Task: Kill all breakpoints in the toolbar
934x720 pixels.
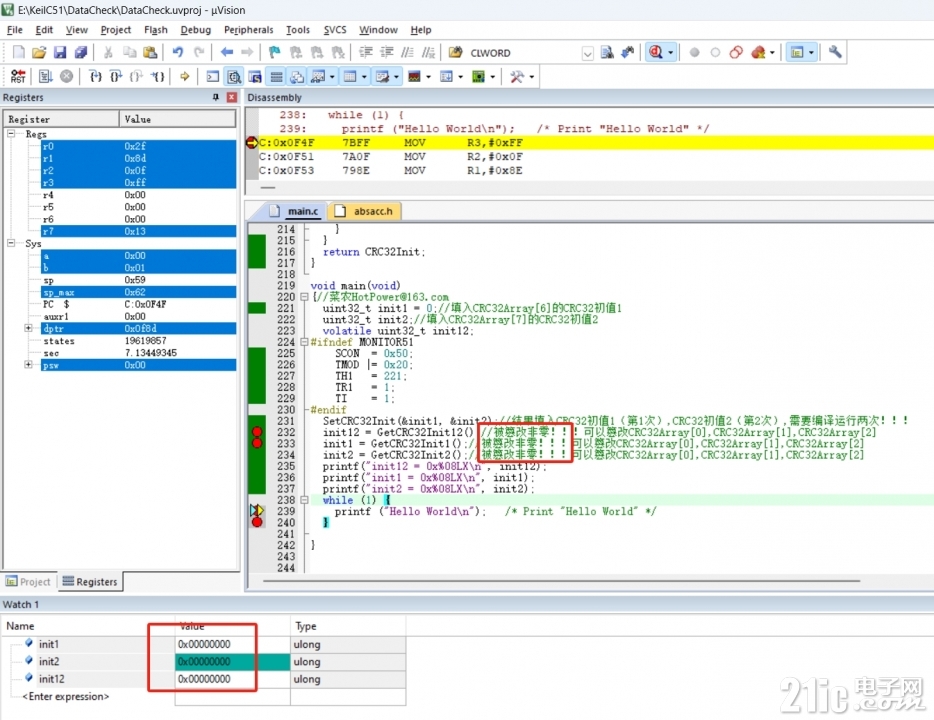Action: pos(758,52)
